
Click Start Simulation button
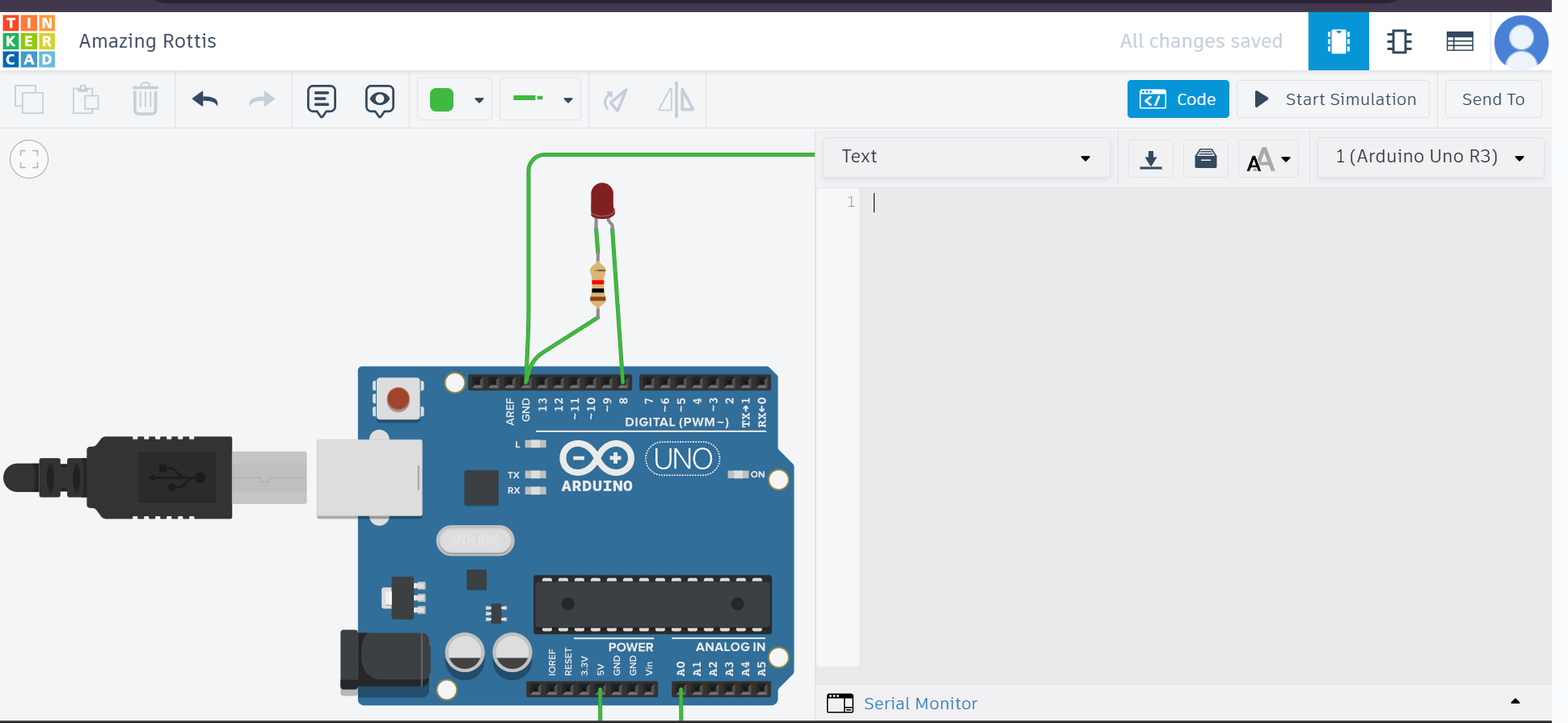tap(1334, 99)
